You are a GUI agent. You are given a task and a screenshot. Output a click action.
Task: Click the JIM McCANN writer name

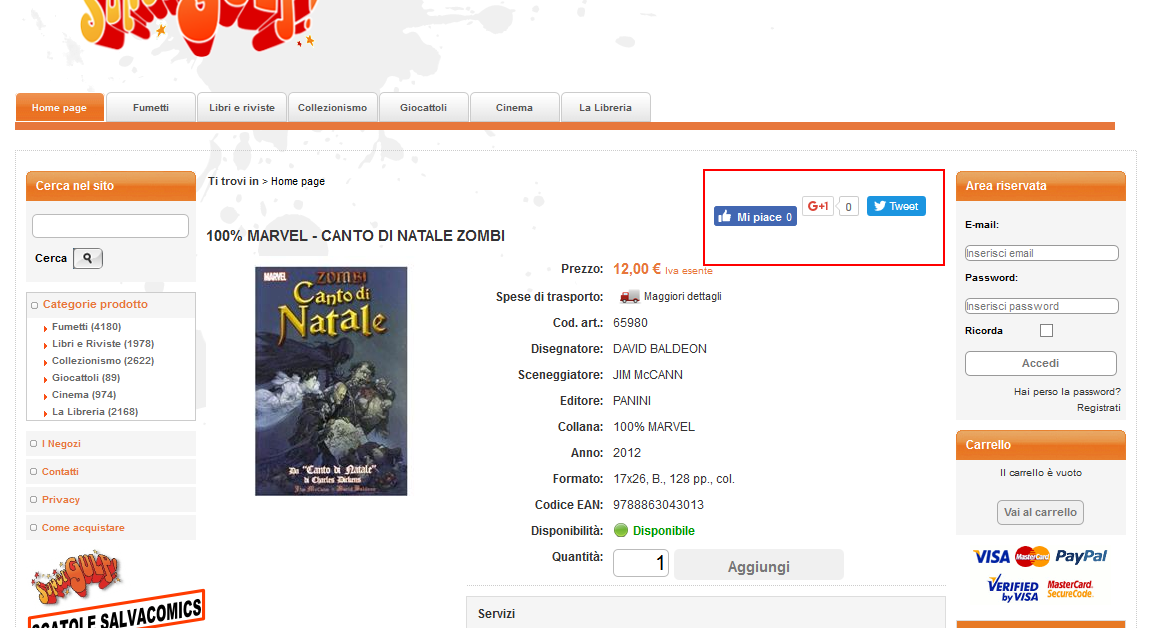pos(648,375)
